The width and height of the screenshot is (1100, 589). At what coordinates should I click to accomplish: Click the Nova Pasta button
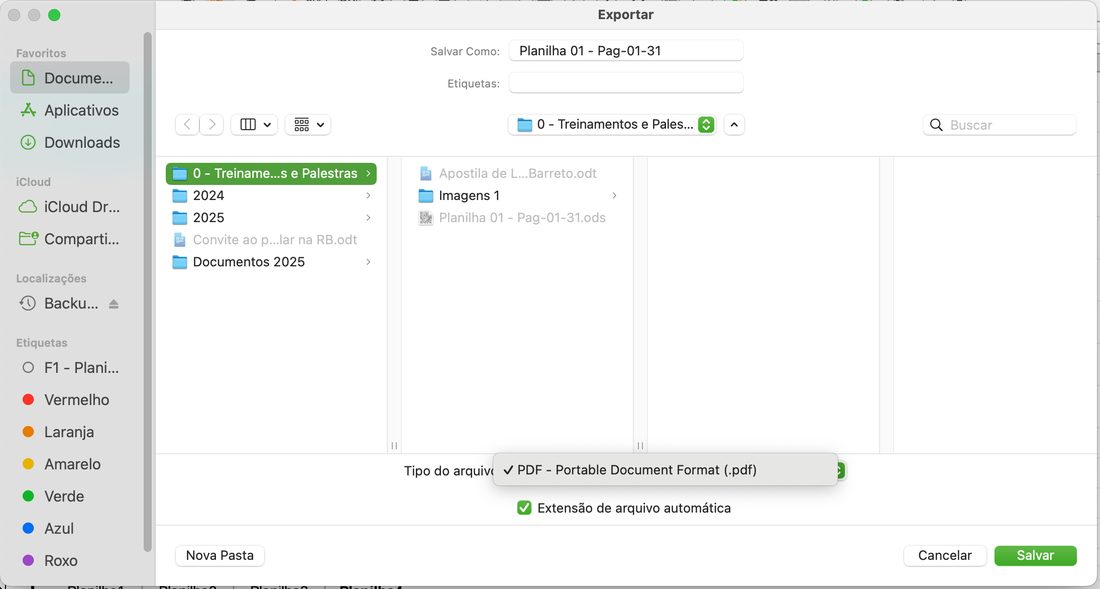coord(220,555)
